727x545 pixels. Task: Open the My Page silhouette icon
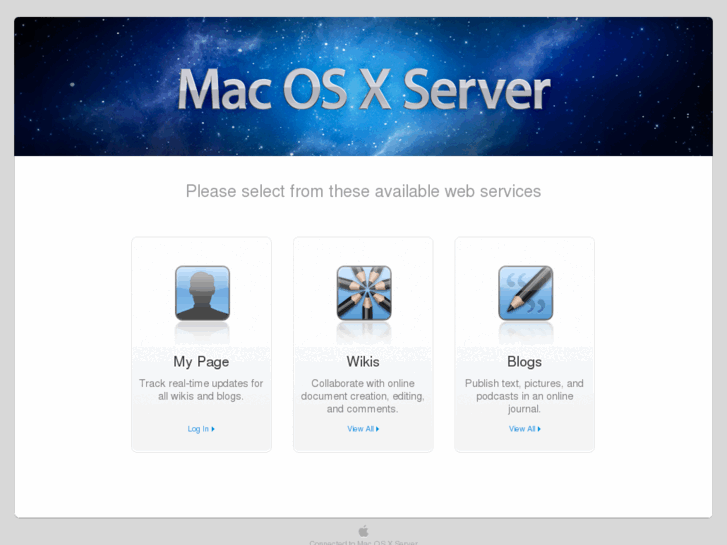(x=202, y=293)
